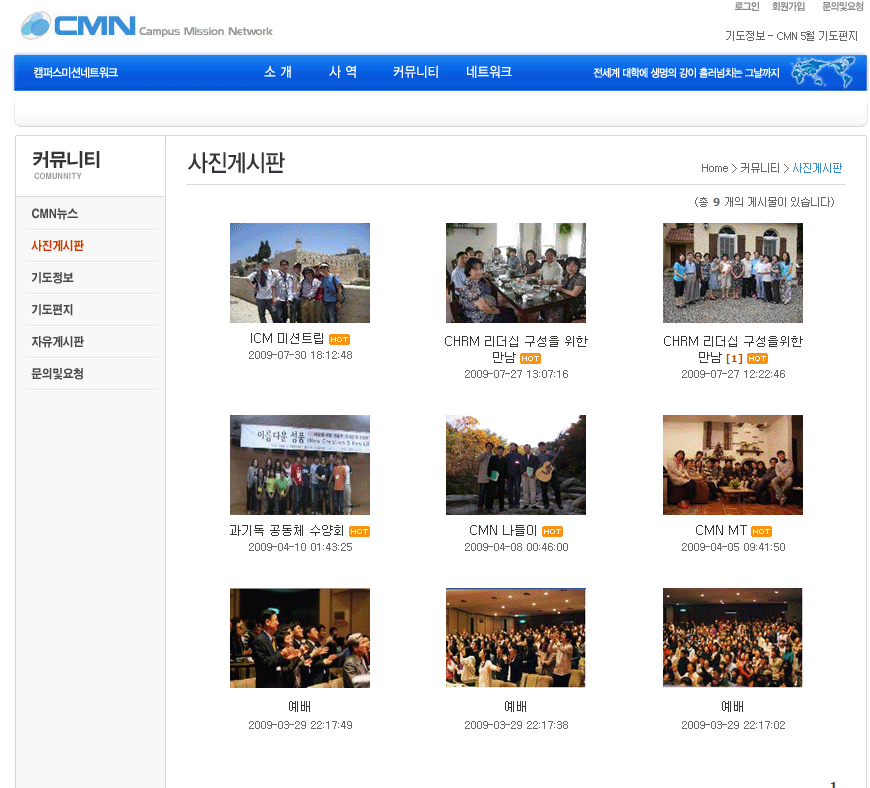870x788 pixels.
Task: Go to 자유게시판 in sidebar
Action: tap(57, 342)
